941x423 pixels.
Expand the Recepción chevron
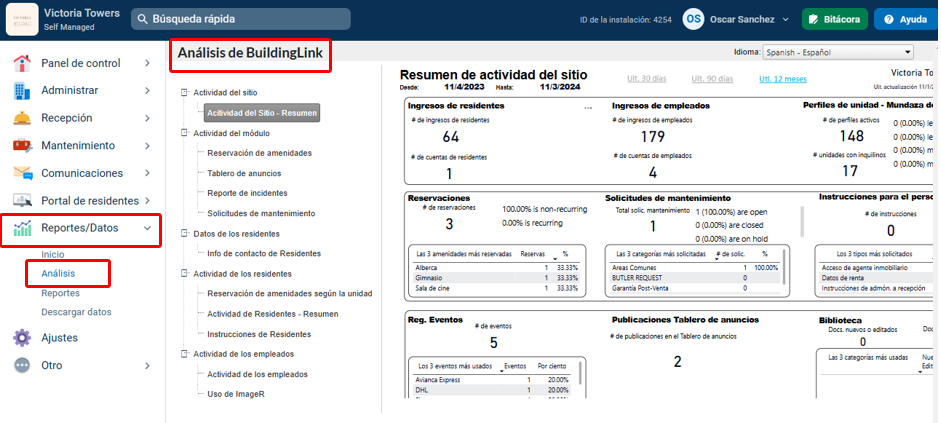point(147,118)
